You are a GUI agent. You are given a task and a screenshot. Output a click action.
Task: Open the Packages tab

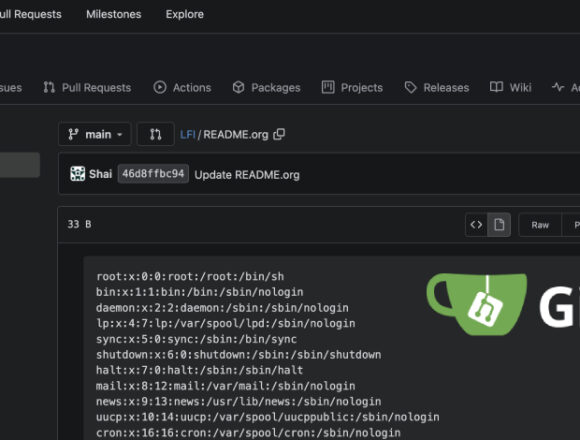coord(266,88)
